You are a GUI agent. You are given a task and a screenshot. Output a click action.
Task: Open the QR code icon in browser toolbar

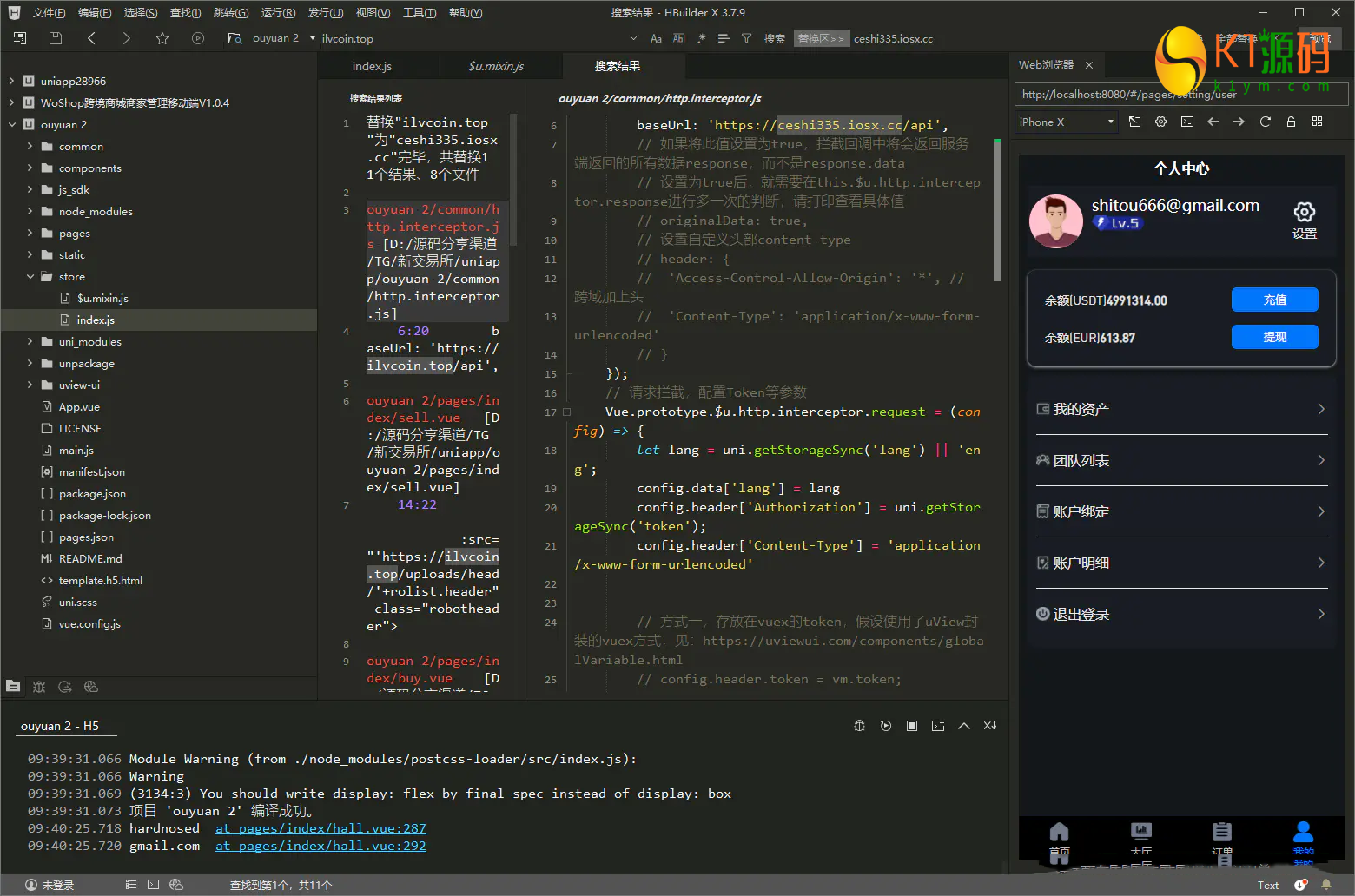tap(1317, 122)
